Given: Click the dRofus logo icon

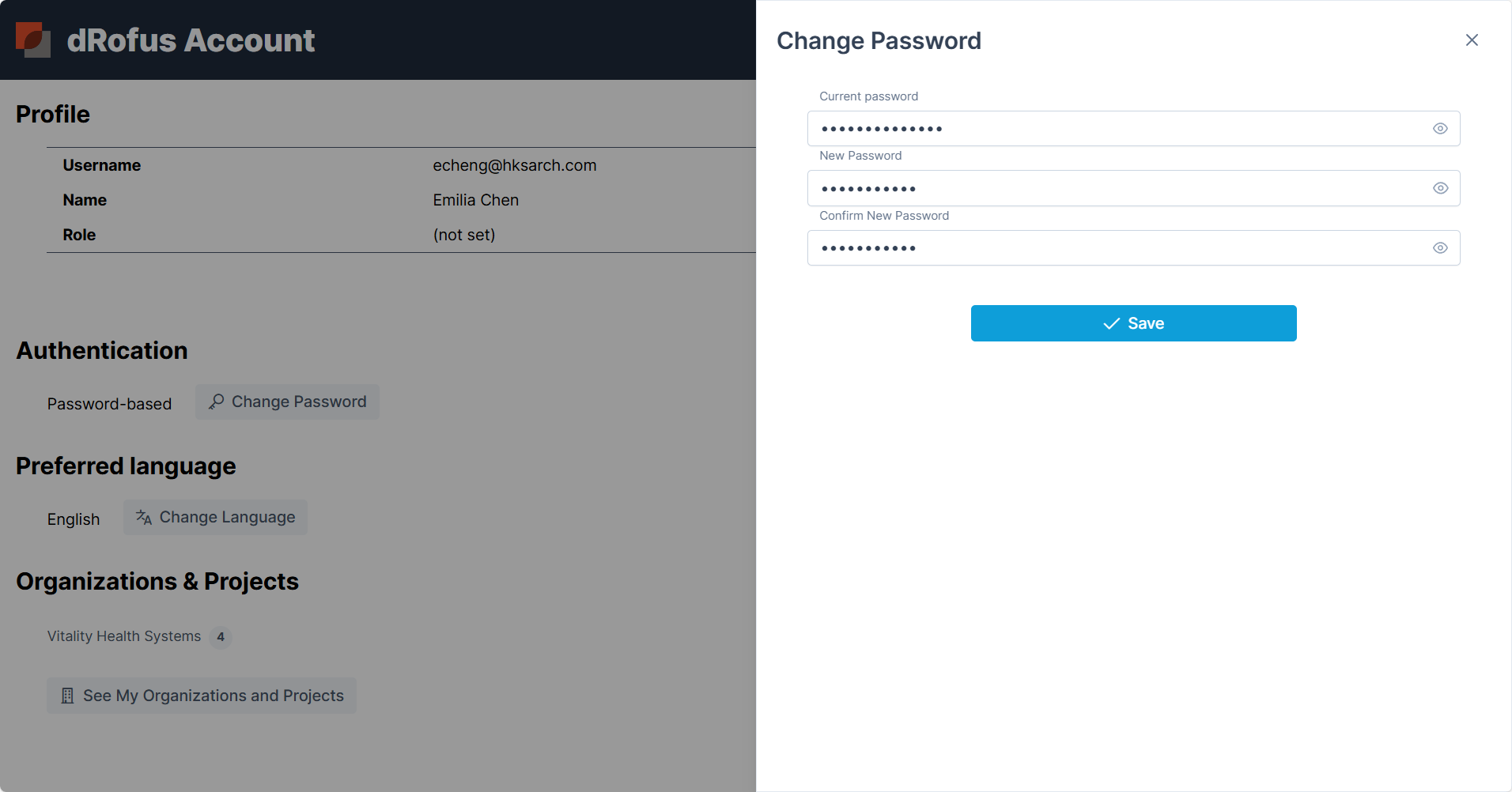Looking at the screenshot, I should (x=33, y=40).
